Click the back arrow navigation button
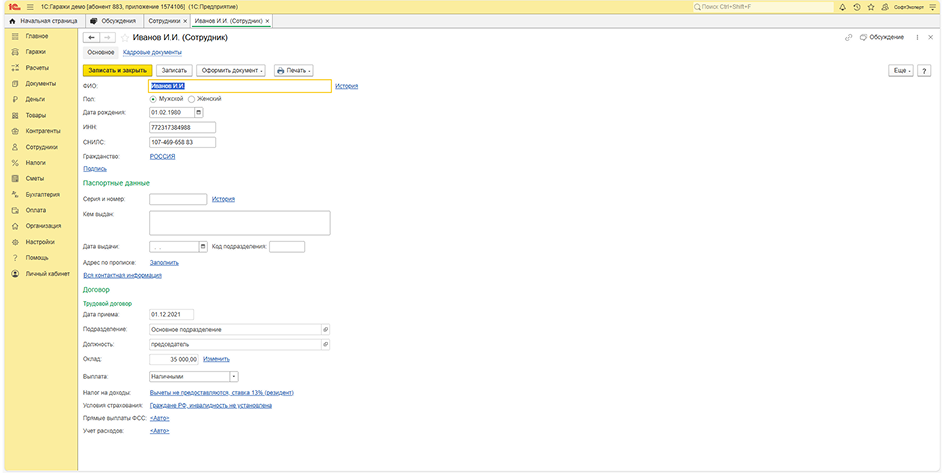Viewport: 944px width, 473px height. coord(91,37)
